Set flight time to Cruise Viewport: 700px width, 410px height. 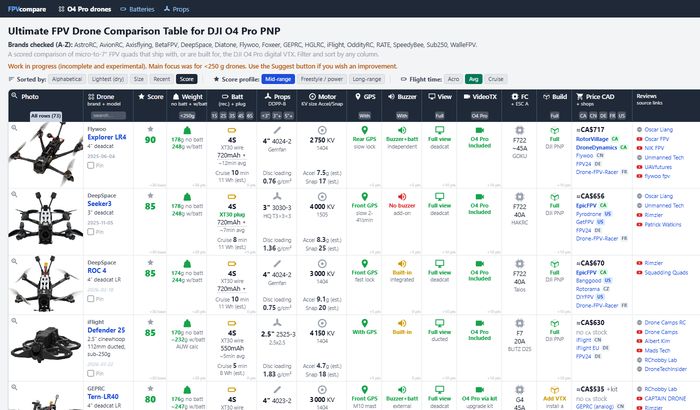tap(496, 79)
